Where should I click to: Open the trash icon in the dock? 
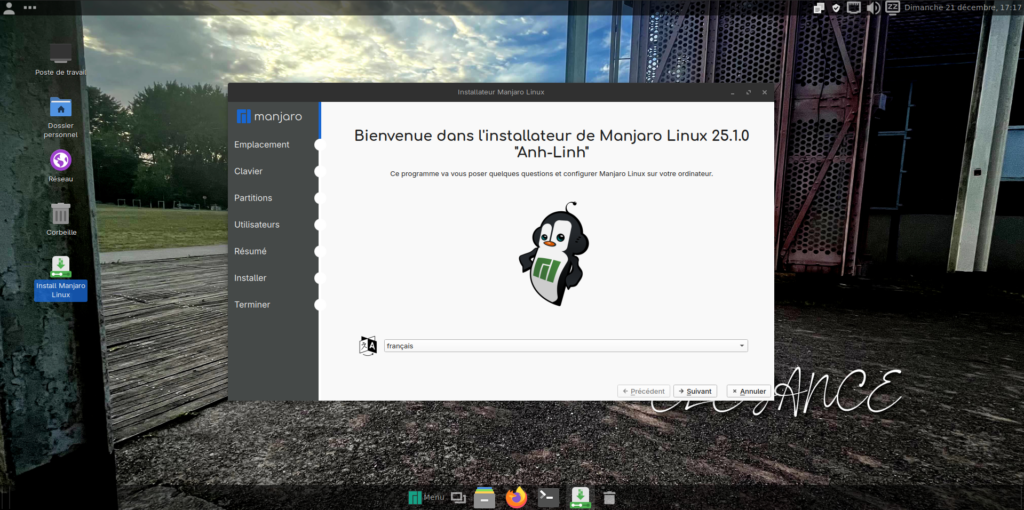(x=609, y=498)
